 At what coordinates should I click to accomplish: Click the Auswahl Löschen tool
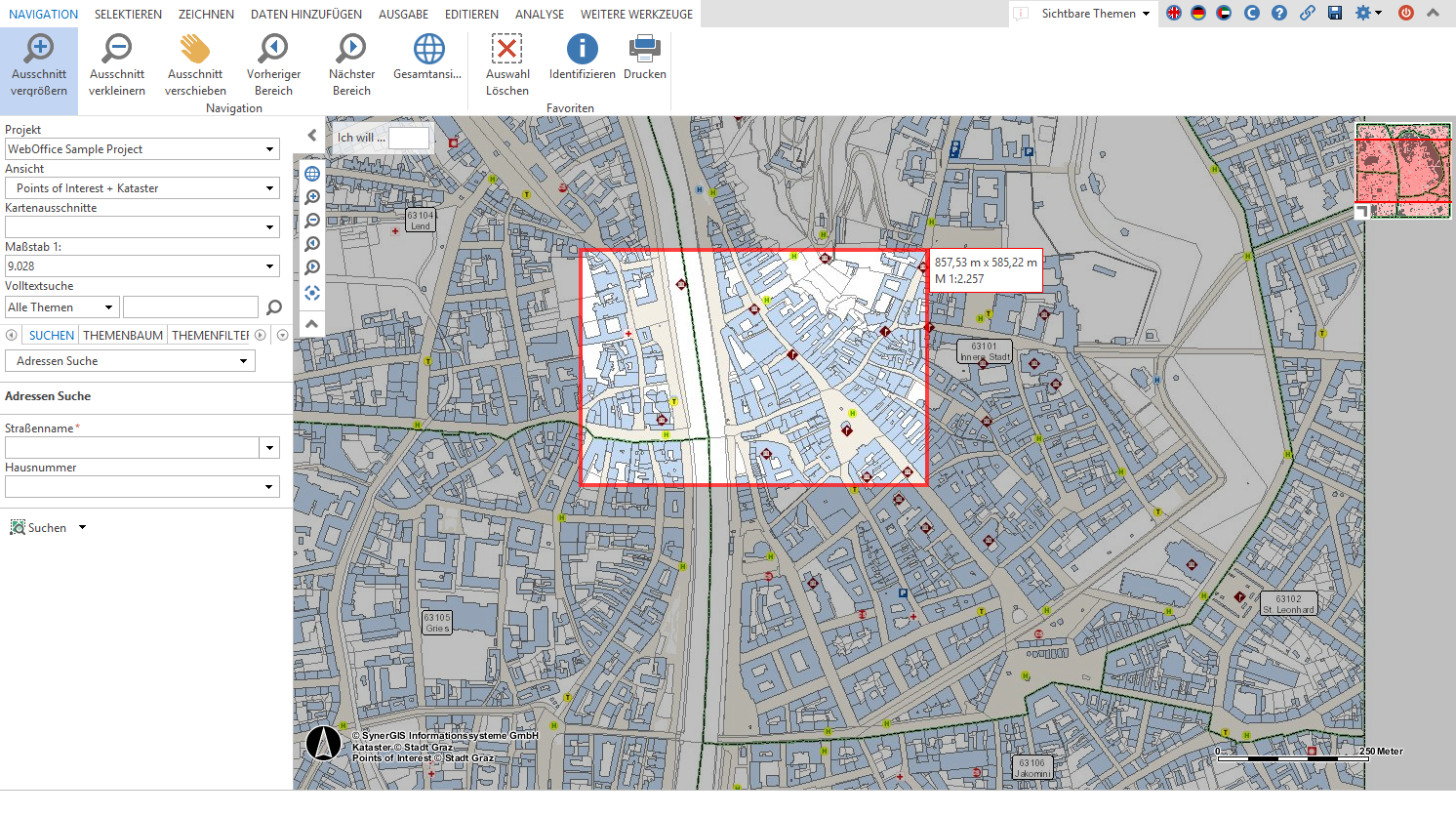[507, 65]
